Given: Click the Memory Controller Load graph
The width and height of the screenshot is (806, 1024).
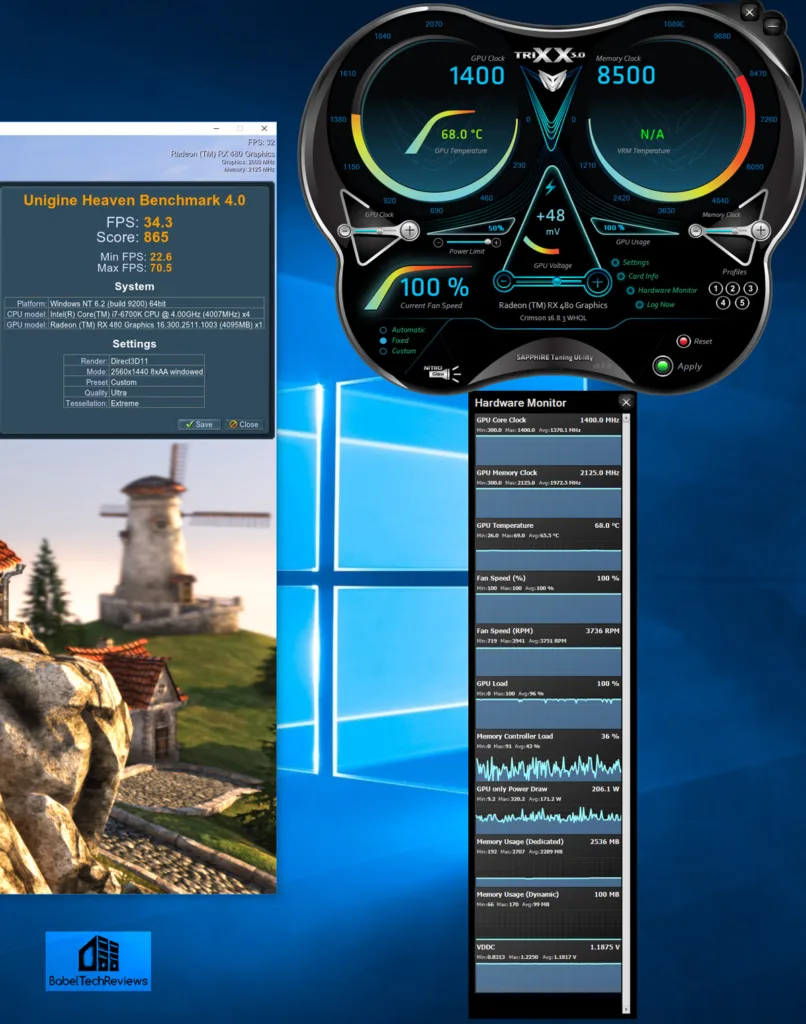Looking at the screenshot, I should 548,766.
